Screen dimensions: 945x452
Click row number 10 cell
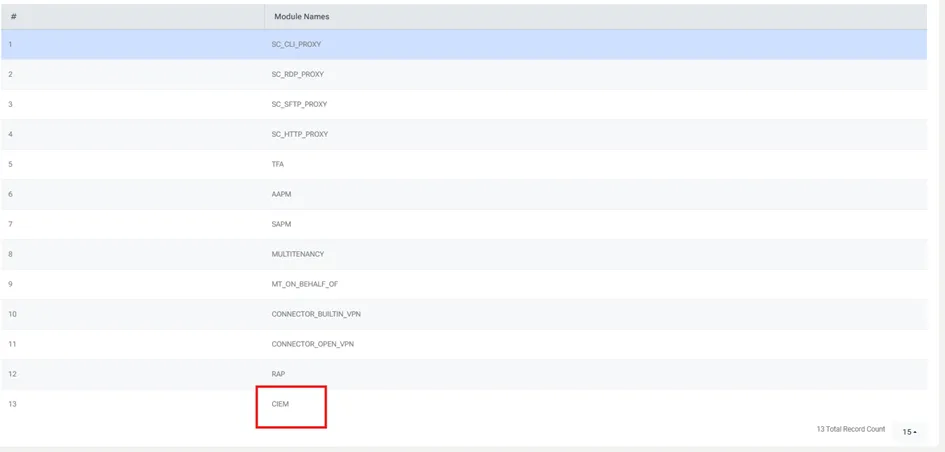click(133, 314)
